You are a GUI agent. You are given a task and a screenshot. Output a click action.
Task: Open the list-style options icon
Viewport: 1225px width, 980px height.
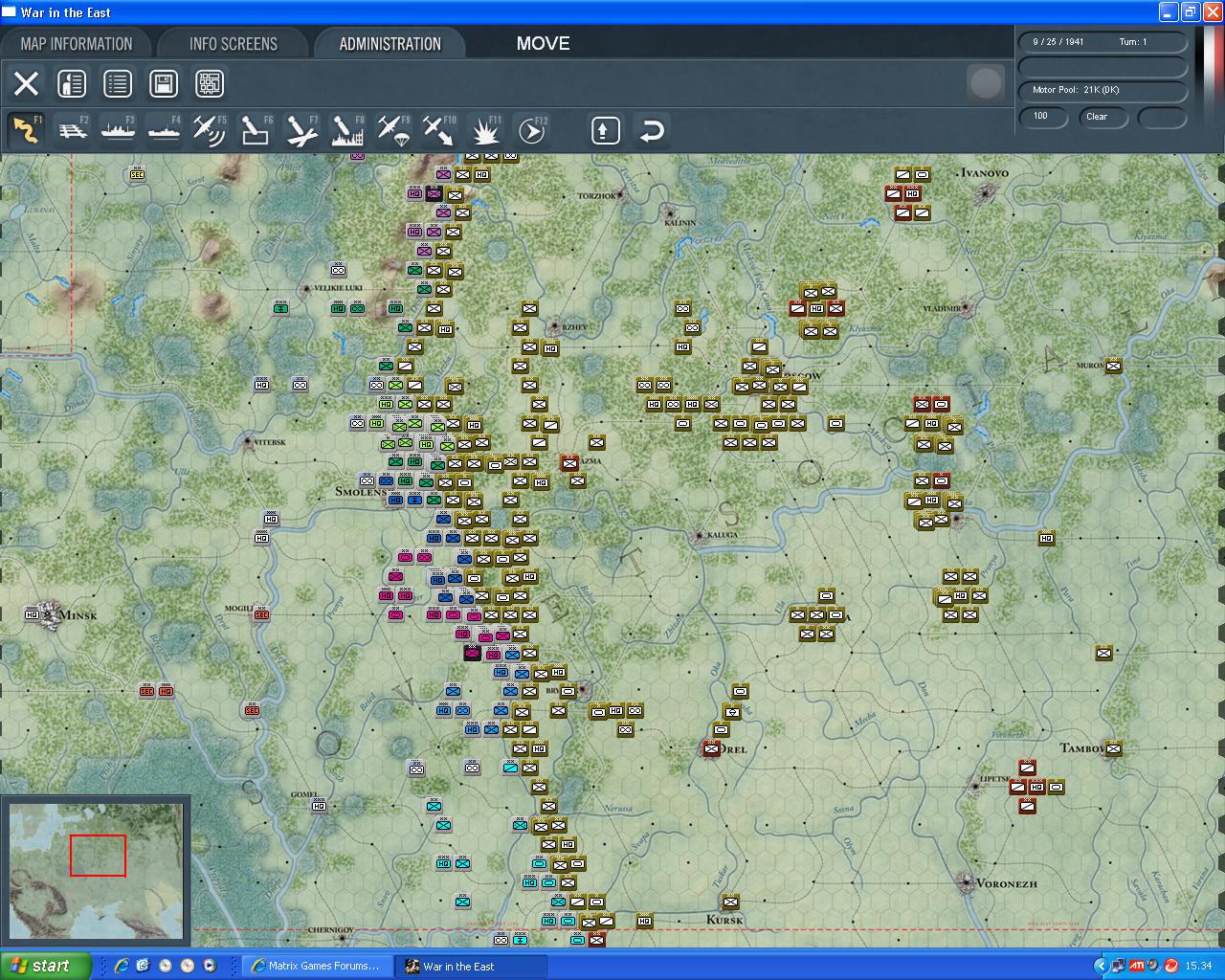click(118, 83)
